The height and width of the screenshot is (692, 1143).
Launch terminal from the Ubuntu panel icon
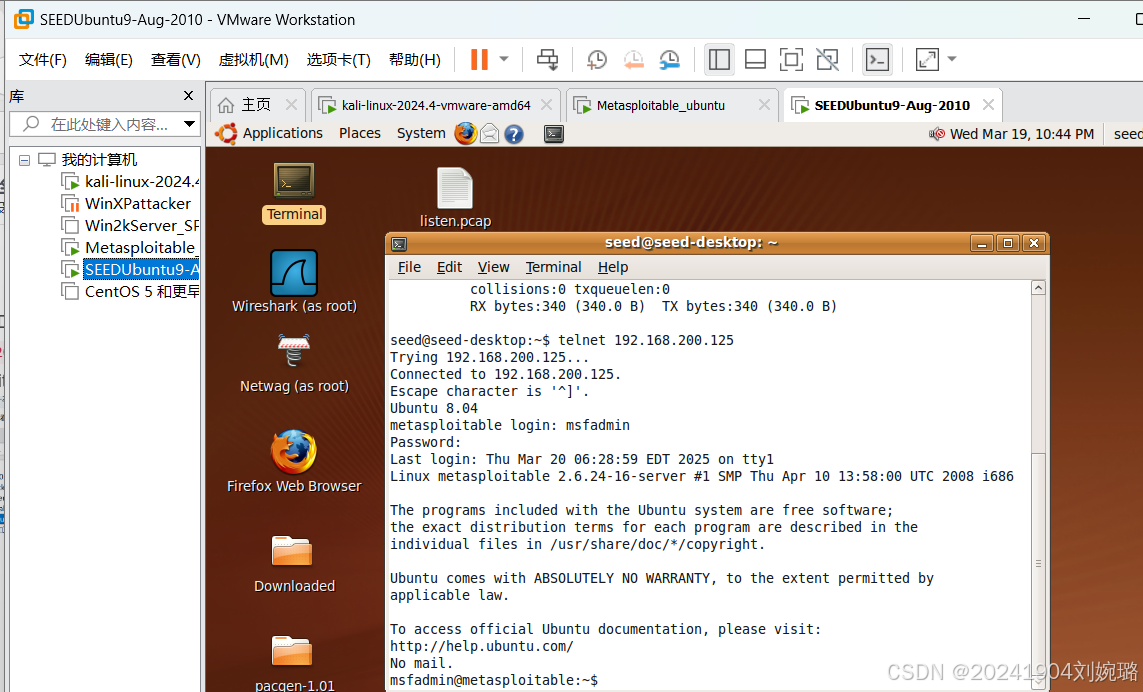(x=554, y=134)
